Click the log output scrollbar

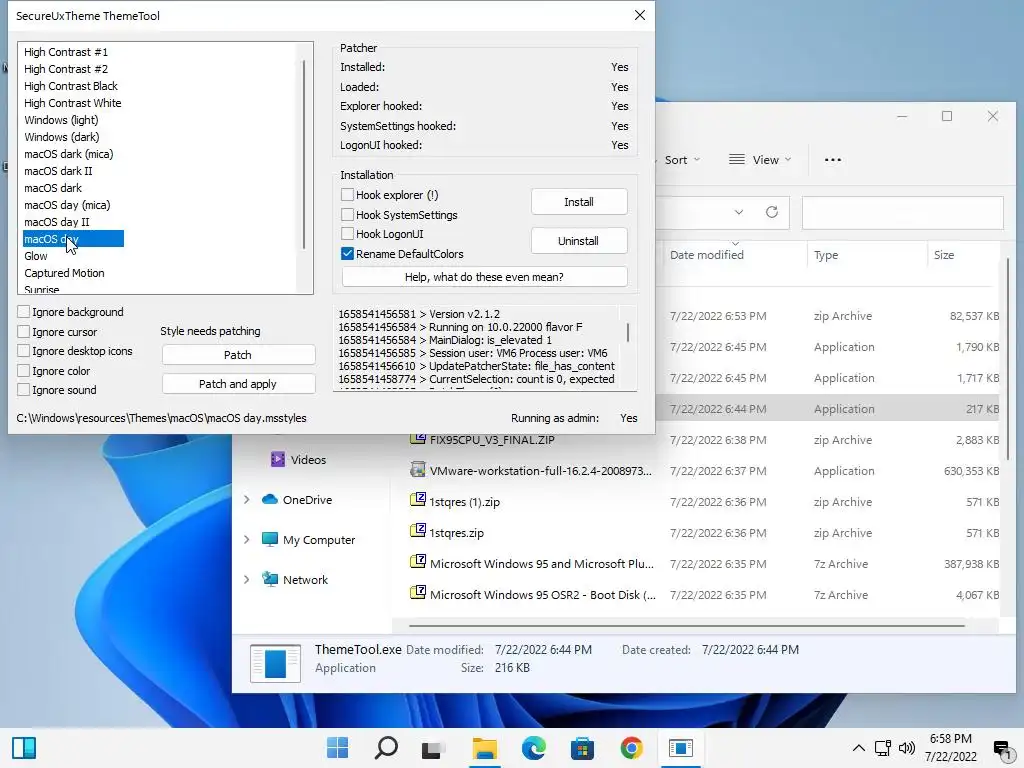click(628, 332)
